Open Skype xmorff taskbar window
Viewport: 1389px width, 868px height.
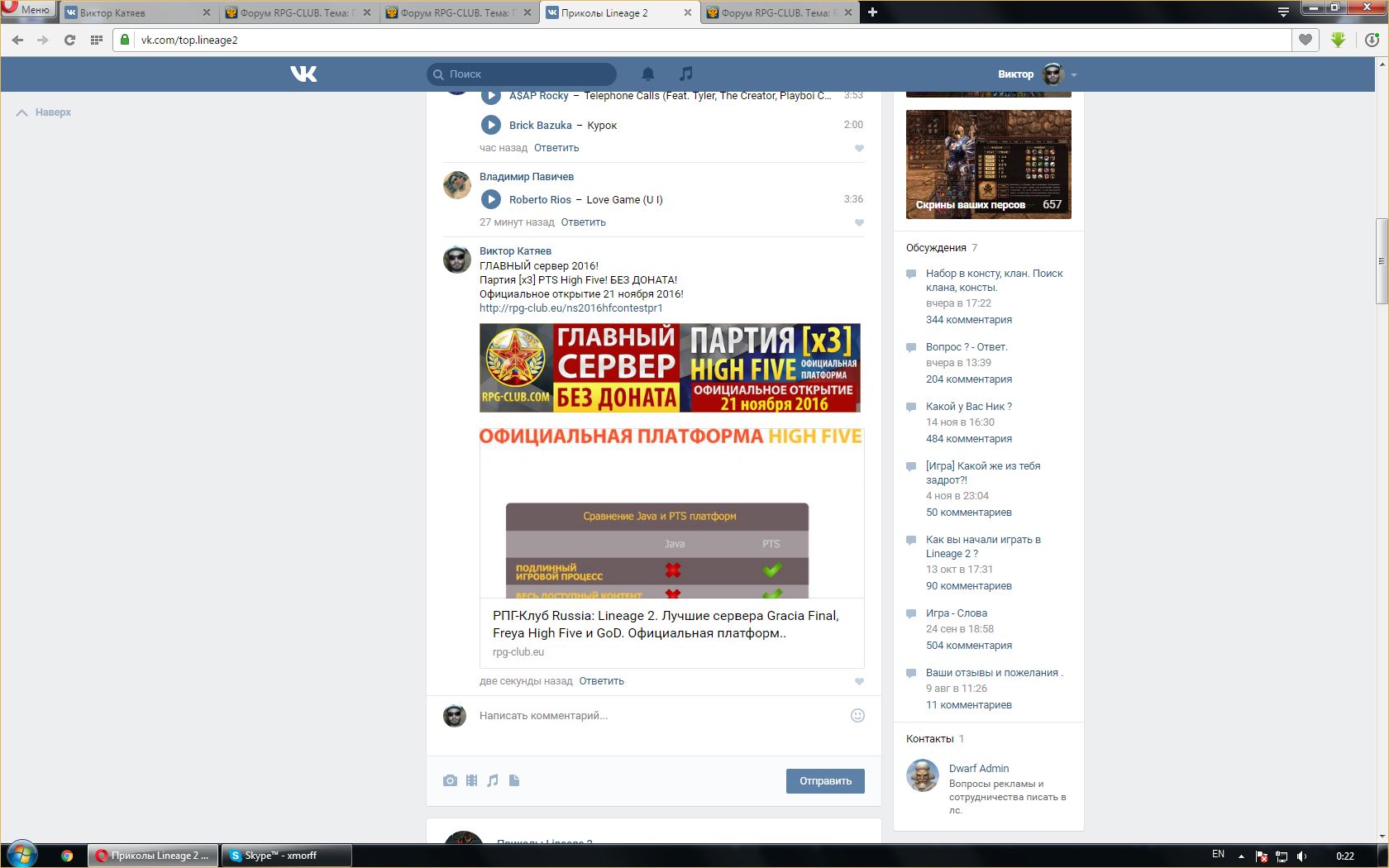[x=286, y=856]
